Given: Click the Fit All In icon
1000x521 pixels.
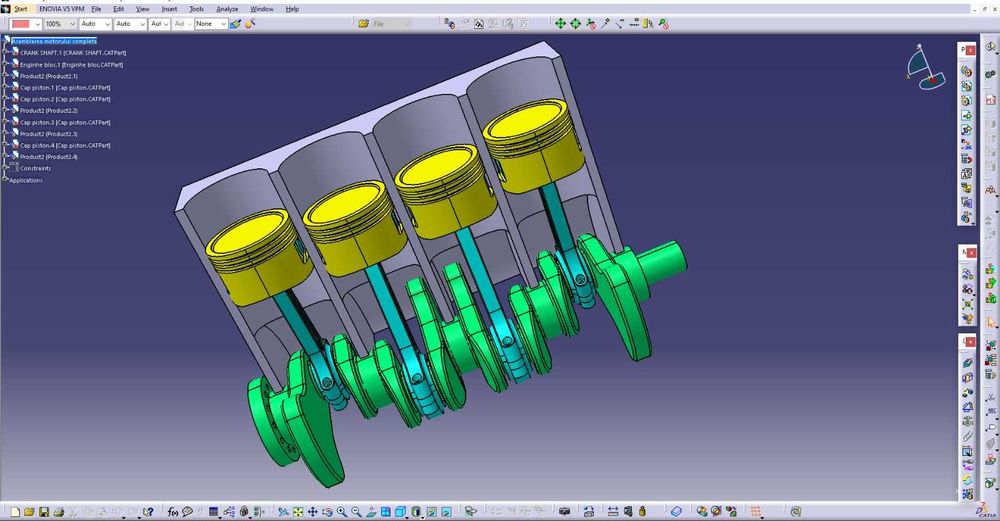Looking at the screenshot, I should [298, 511].
